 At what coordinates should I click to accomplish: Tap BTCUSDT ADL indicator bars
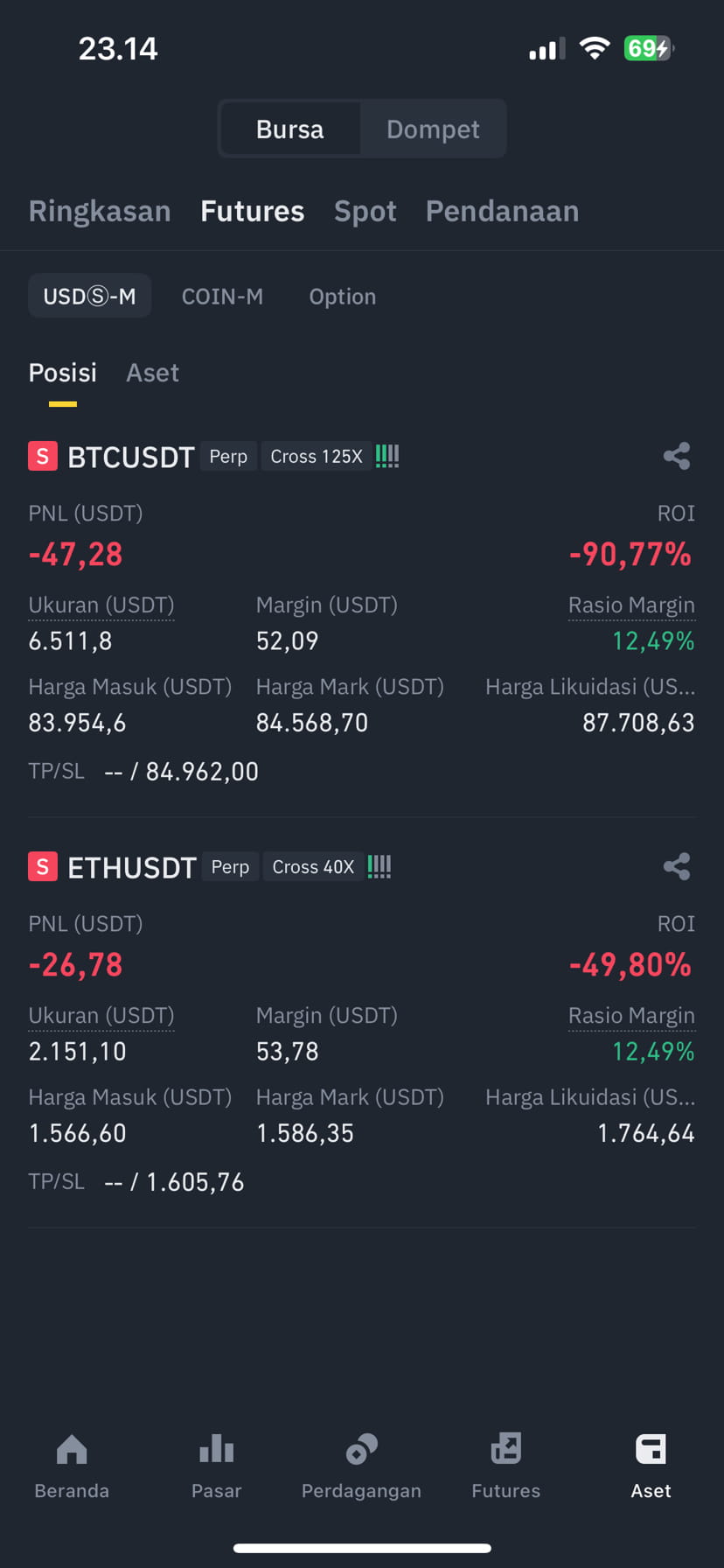(x=387, y=456)
